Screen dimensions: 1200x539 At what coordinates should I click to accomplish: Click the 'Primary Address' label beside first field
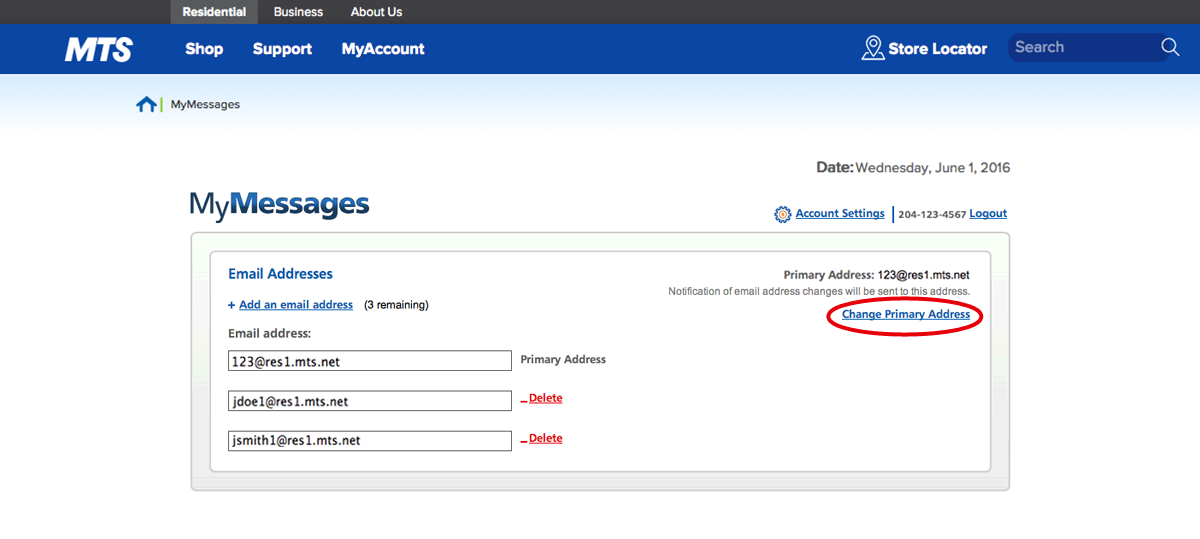point(563,359)
